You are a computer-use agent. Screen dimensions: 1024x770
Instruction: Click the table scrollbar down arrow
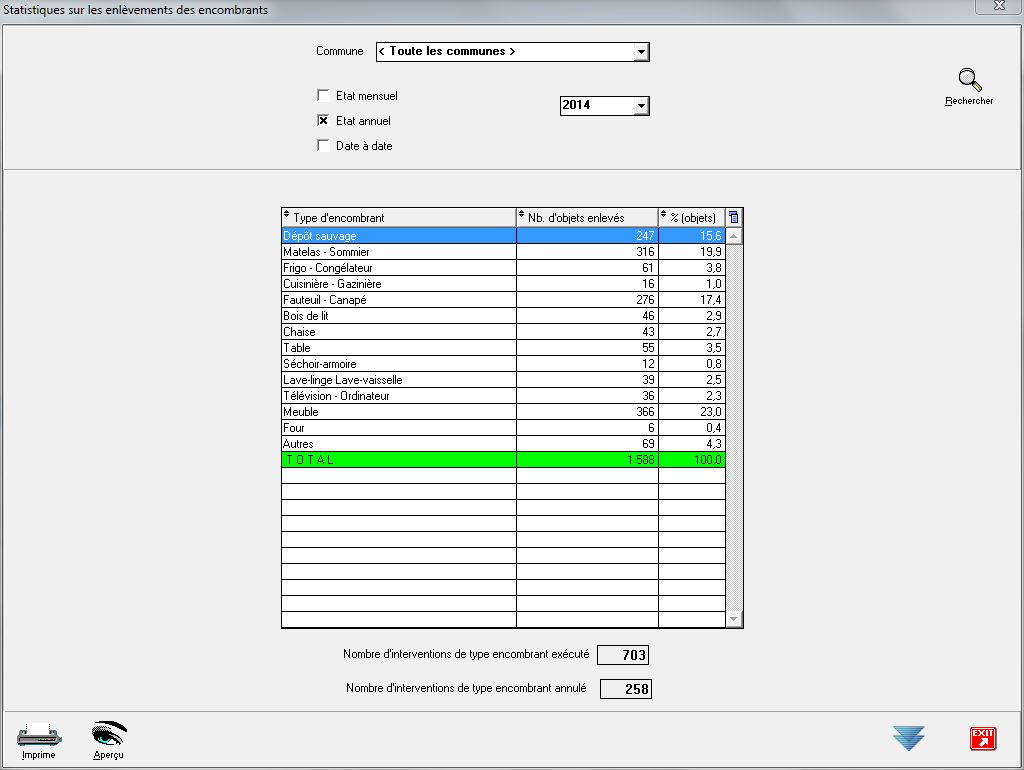coord(734,620)
